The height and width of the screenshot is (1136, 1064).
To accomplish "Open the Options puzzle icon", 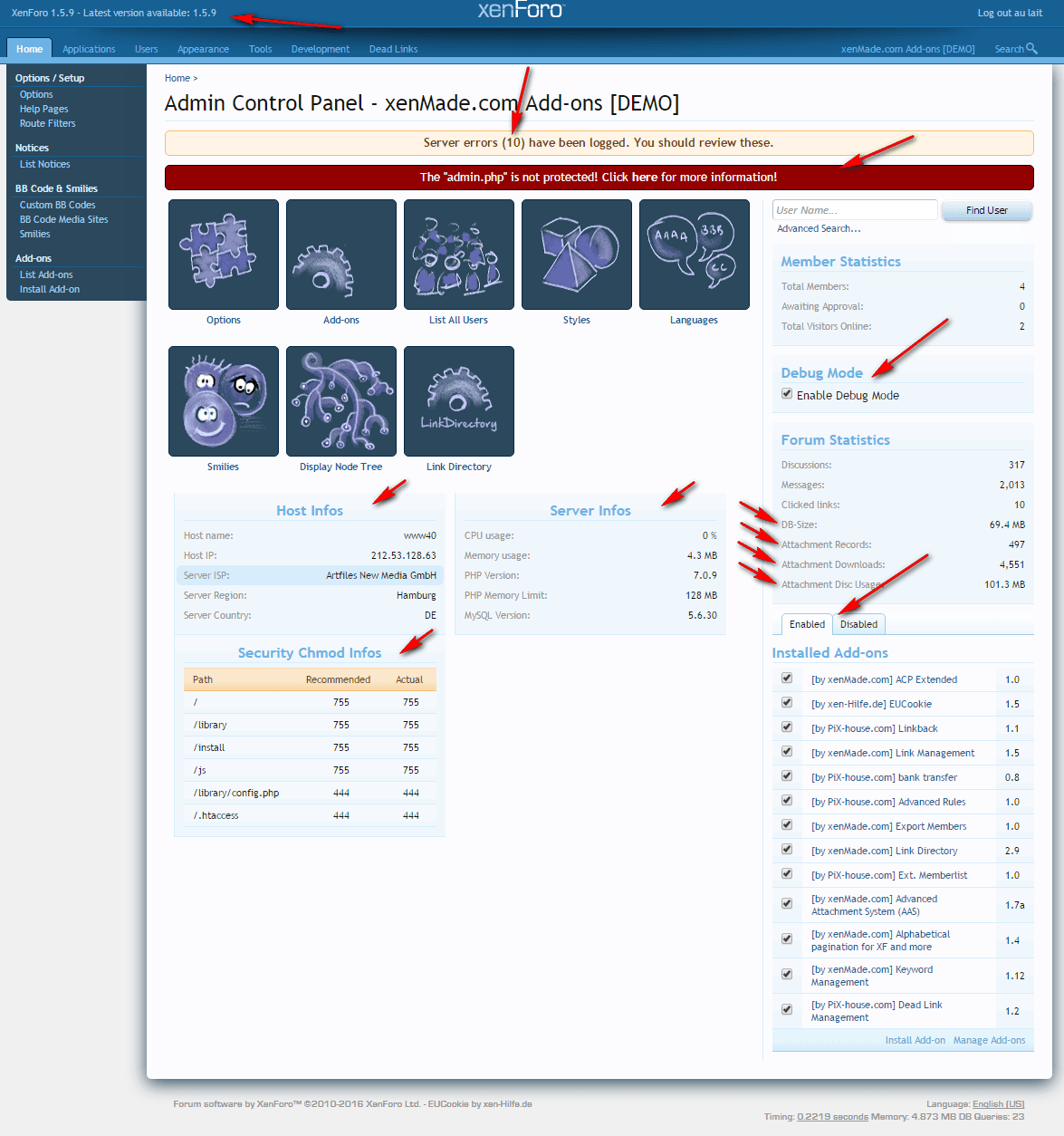I will click(224, 255).
